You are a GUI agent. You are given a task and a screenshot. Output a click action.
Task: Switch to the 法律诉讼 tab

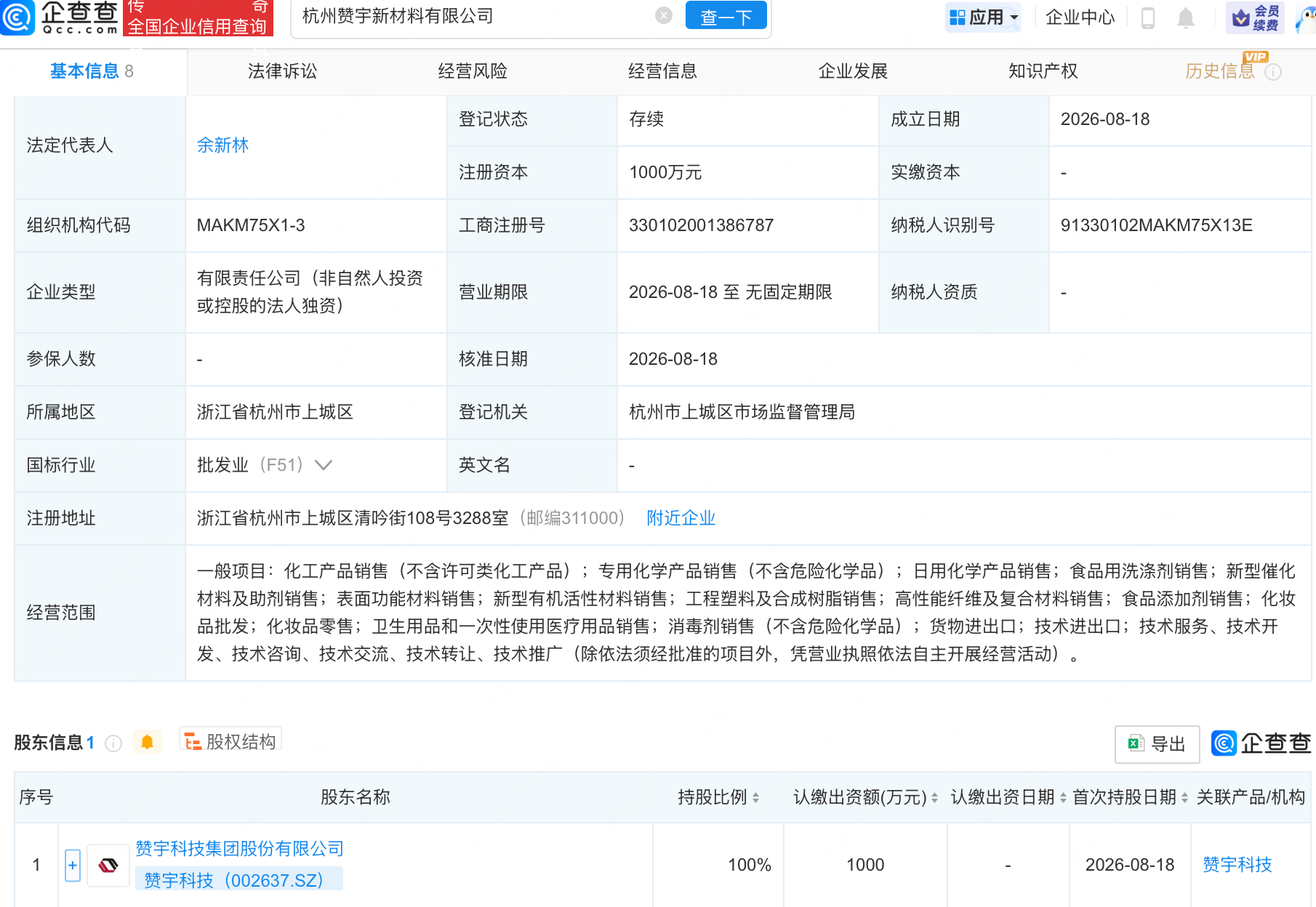point(282,71)
